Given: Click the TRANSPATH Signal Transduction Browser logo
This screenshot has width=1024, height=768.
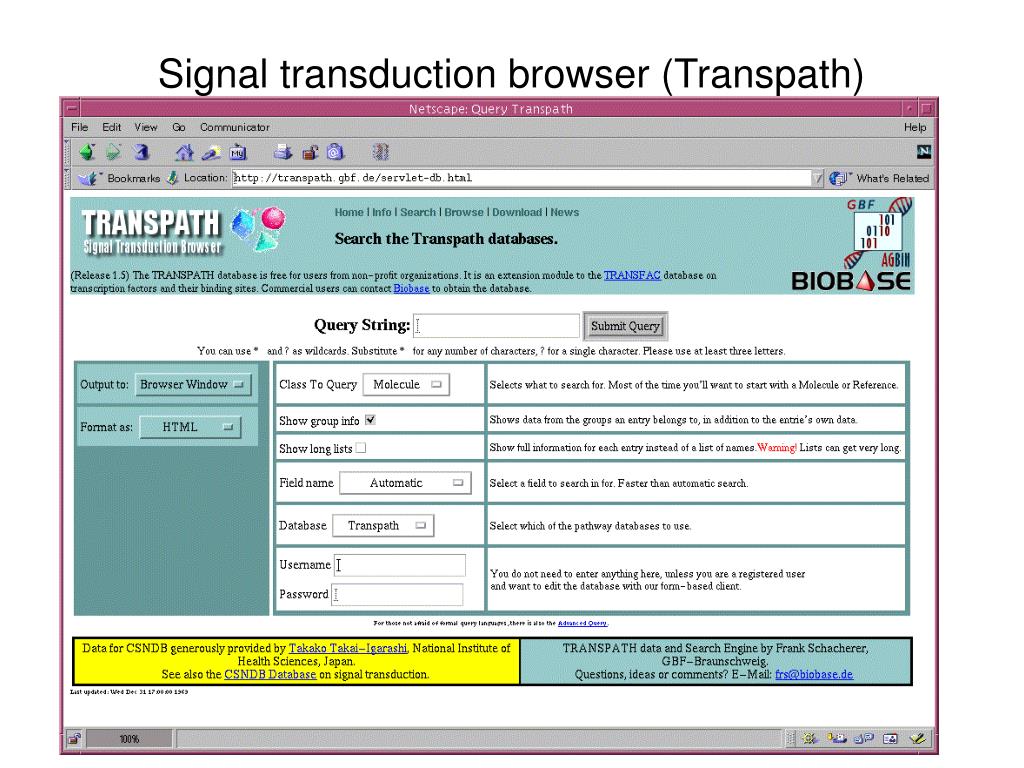Looking at the screenshot, I should coord(183,231).
